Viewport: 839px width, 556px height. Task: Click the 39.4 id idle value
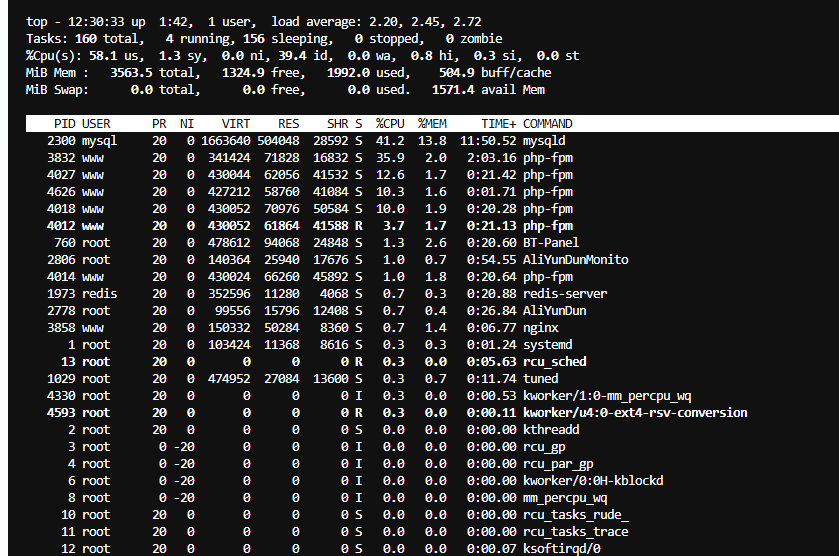point(292,56)
